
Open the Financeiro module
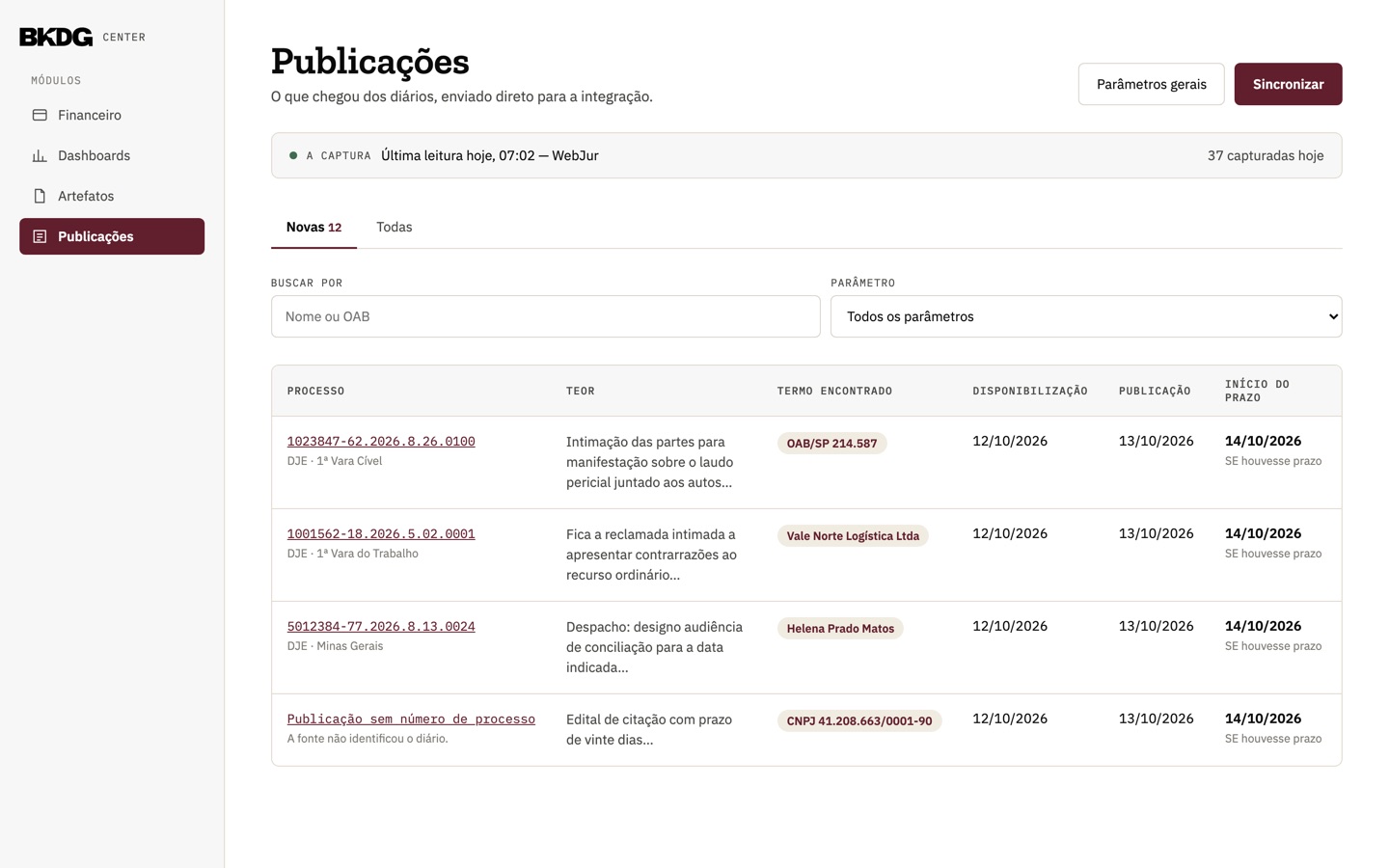pyautogui.click(x=112, y=115)
